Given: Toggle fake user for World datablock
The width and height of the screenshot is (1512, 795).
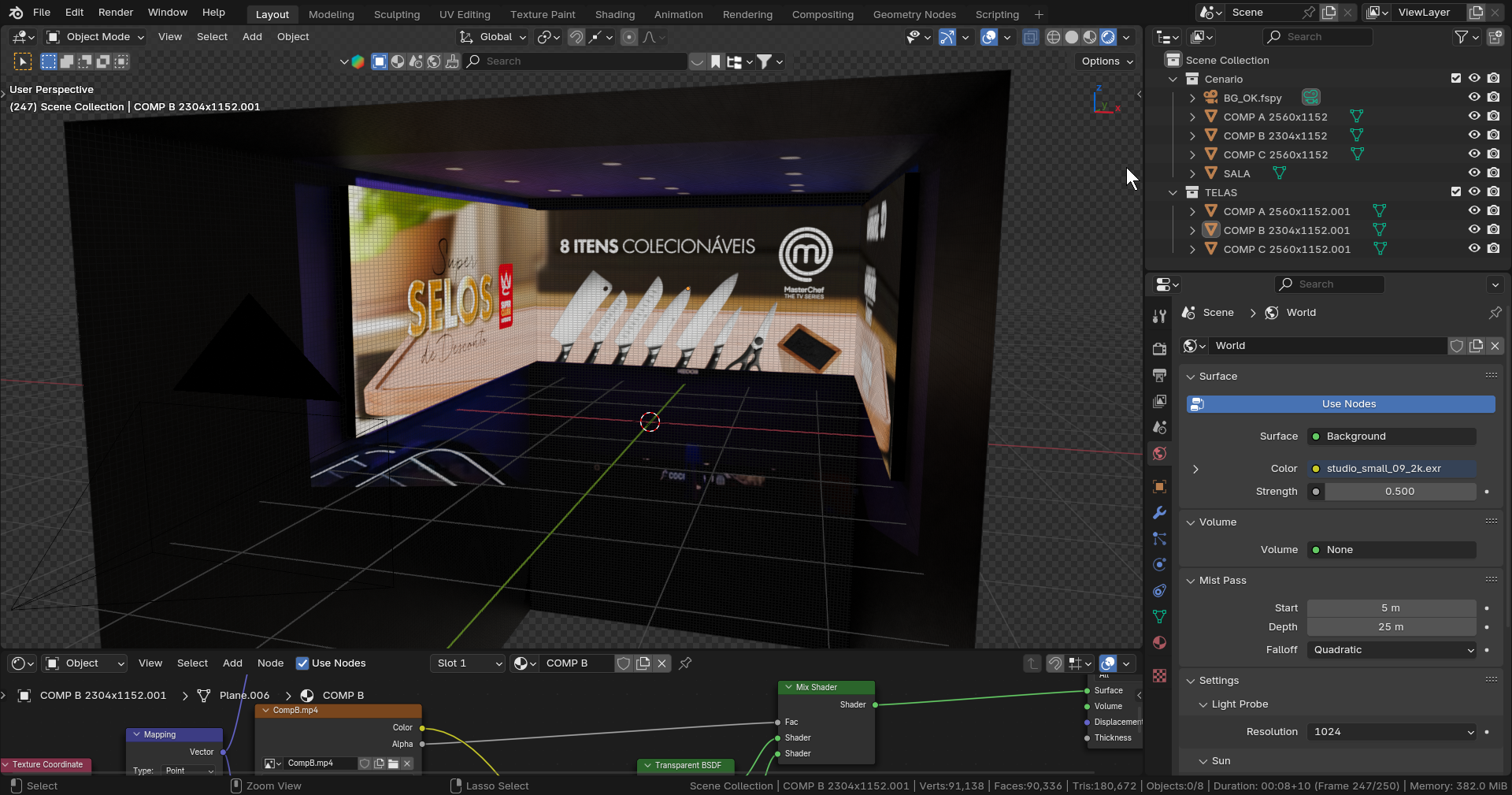Looking at the screenshot, I should point(1457,346).
